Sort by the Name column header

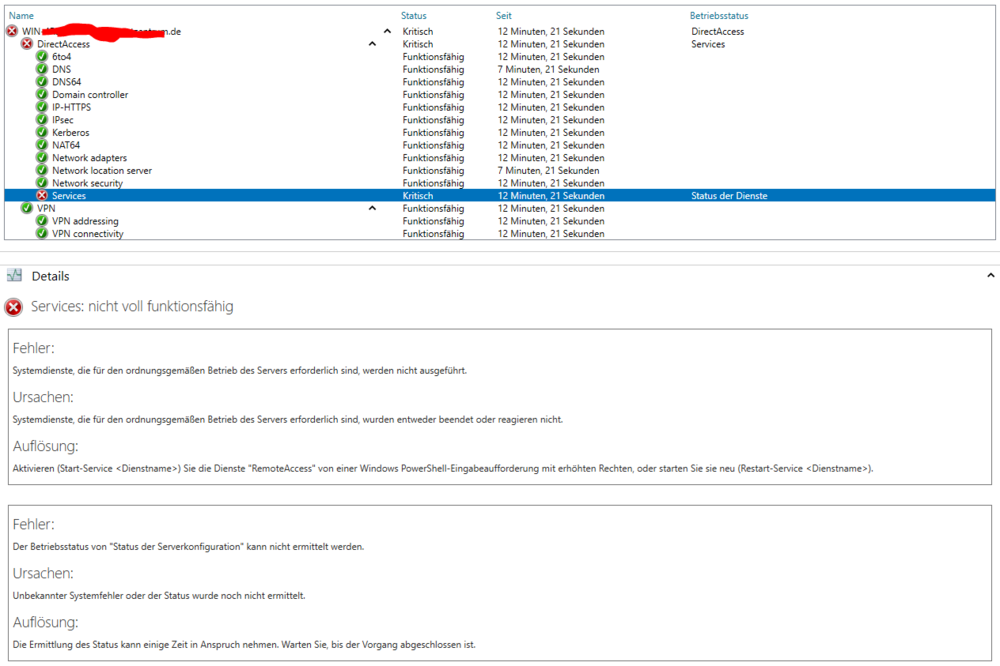tap(21, 16)
